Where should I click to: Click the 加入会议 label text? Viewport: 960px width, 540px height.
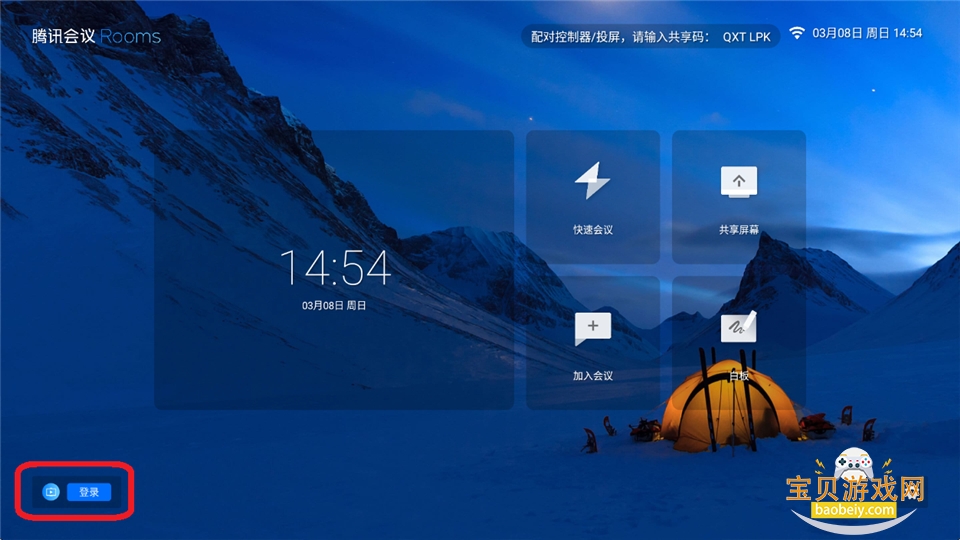pyautogui.click(x=592, y=376)
